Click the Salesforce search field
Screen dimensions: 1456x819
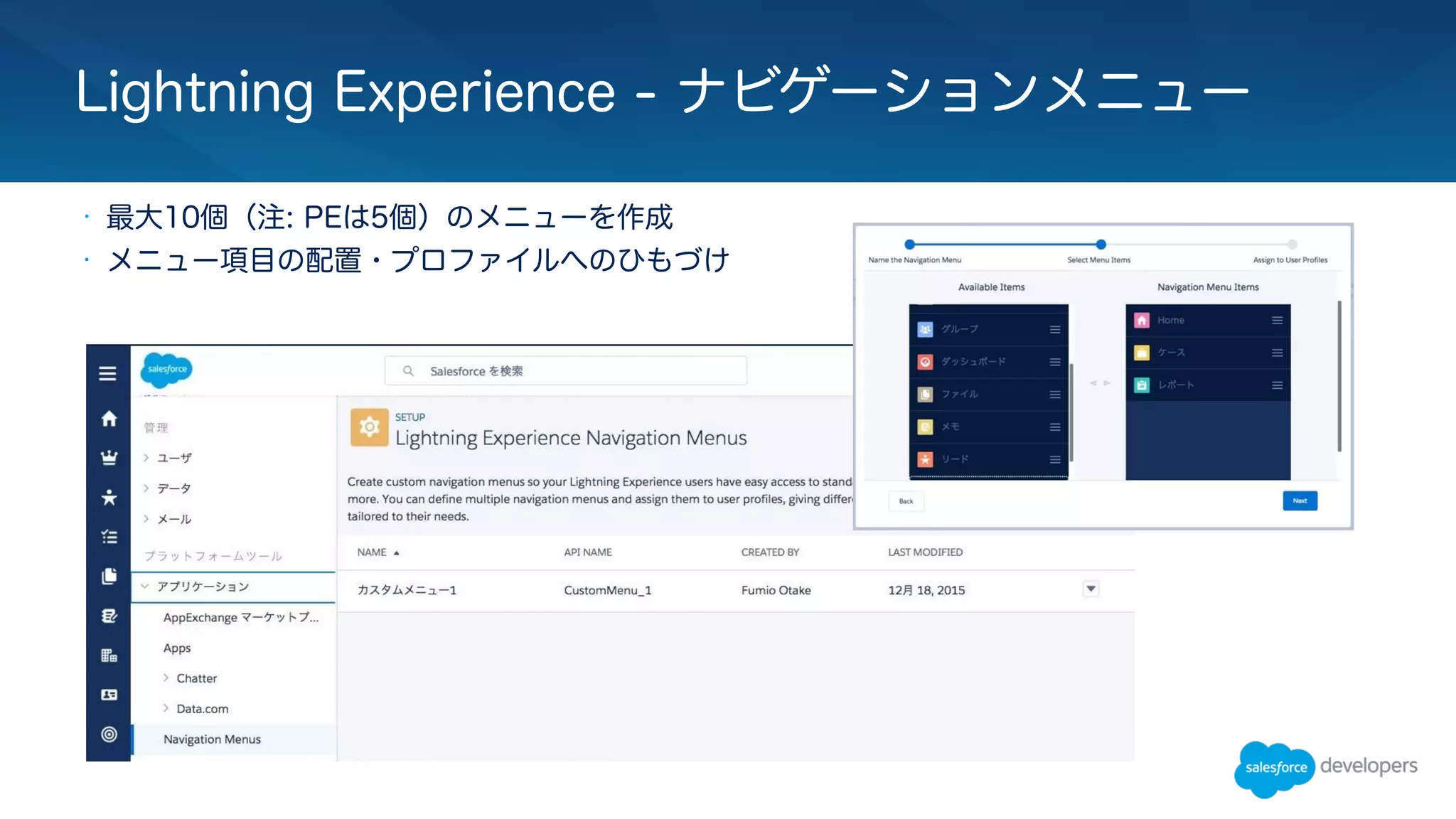(x=566, y=371)
